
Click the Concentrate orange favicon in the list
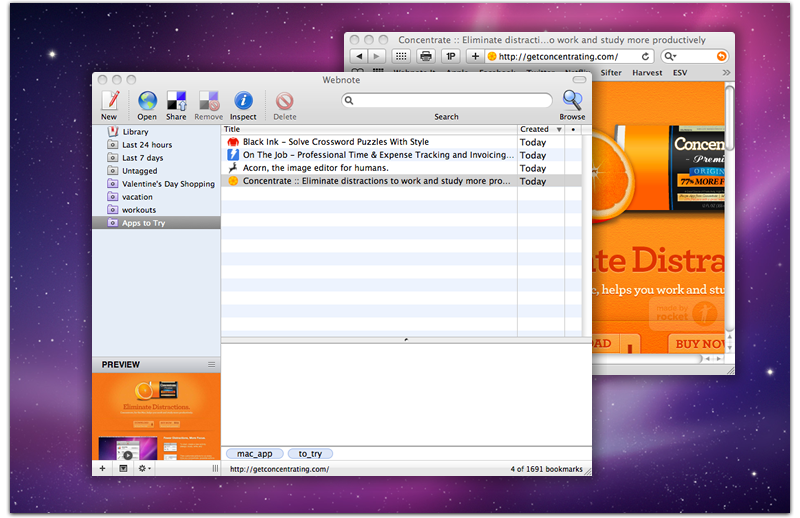(233, 181)
